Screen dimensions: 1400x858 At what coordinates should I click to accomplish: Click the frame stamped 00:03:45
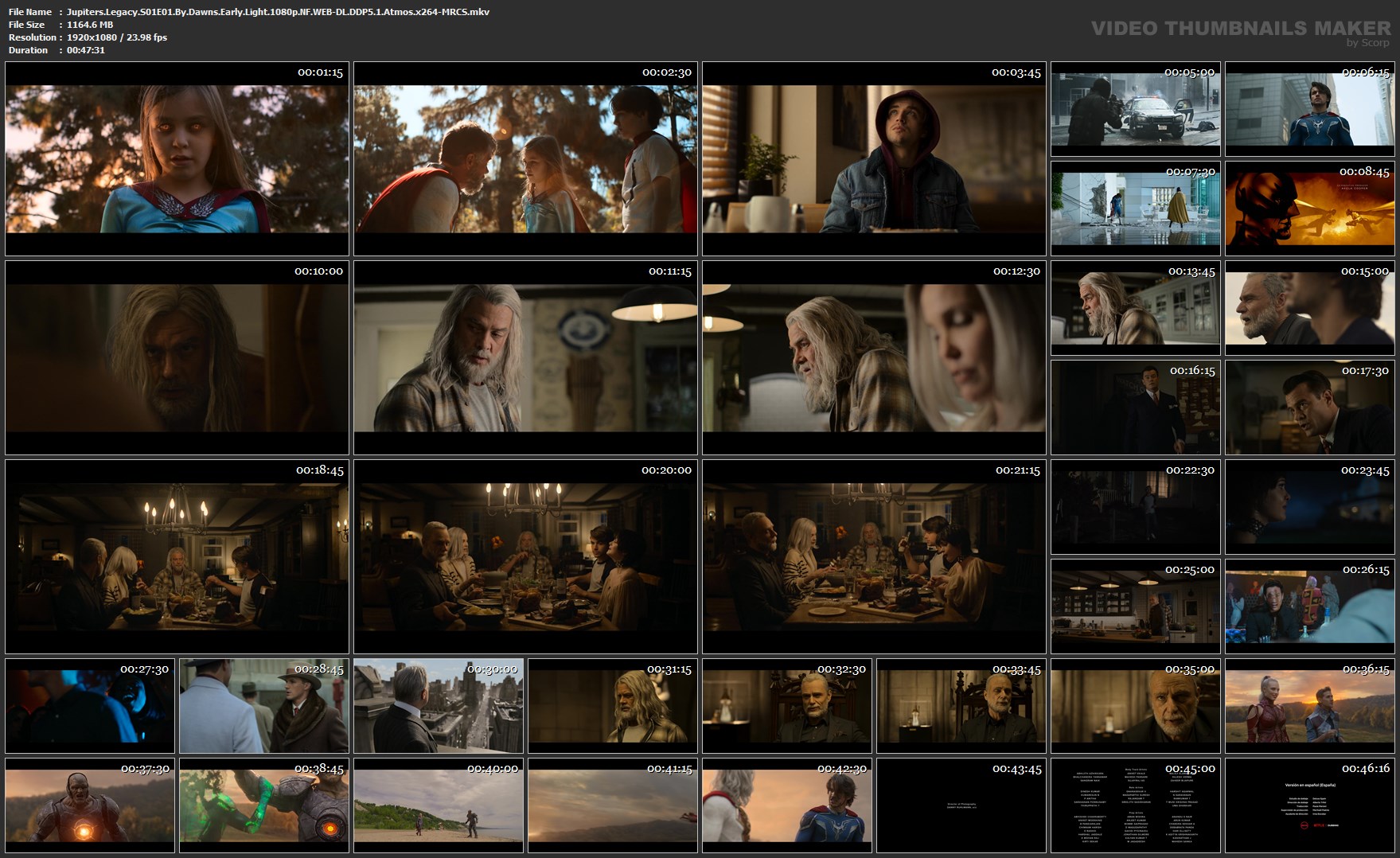tap(874, 159)
